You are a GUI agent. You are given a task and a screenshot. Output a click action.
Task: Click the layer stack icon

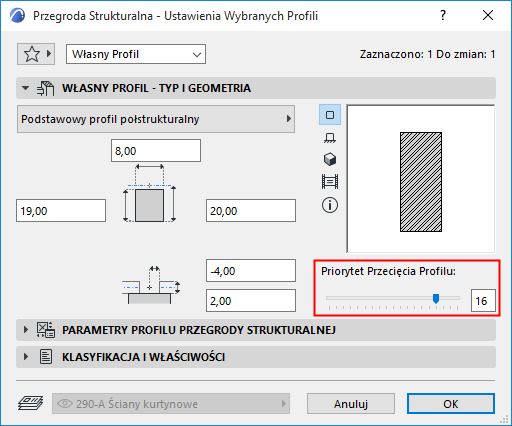pos(30,403)
